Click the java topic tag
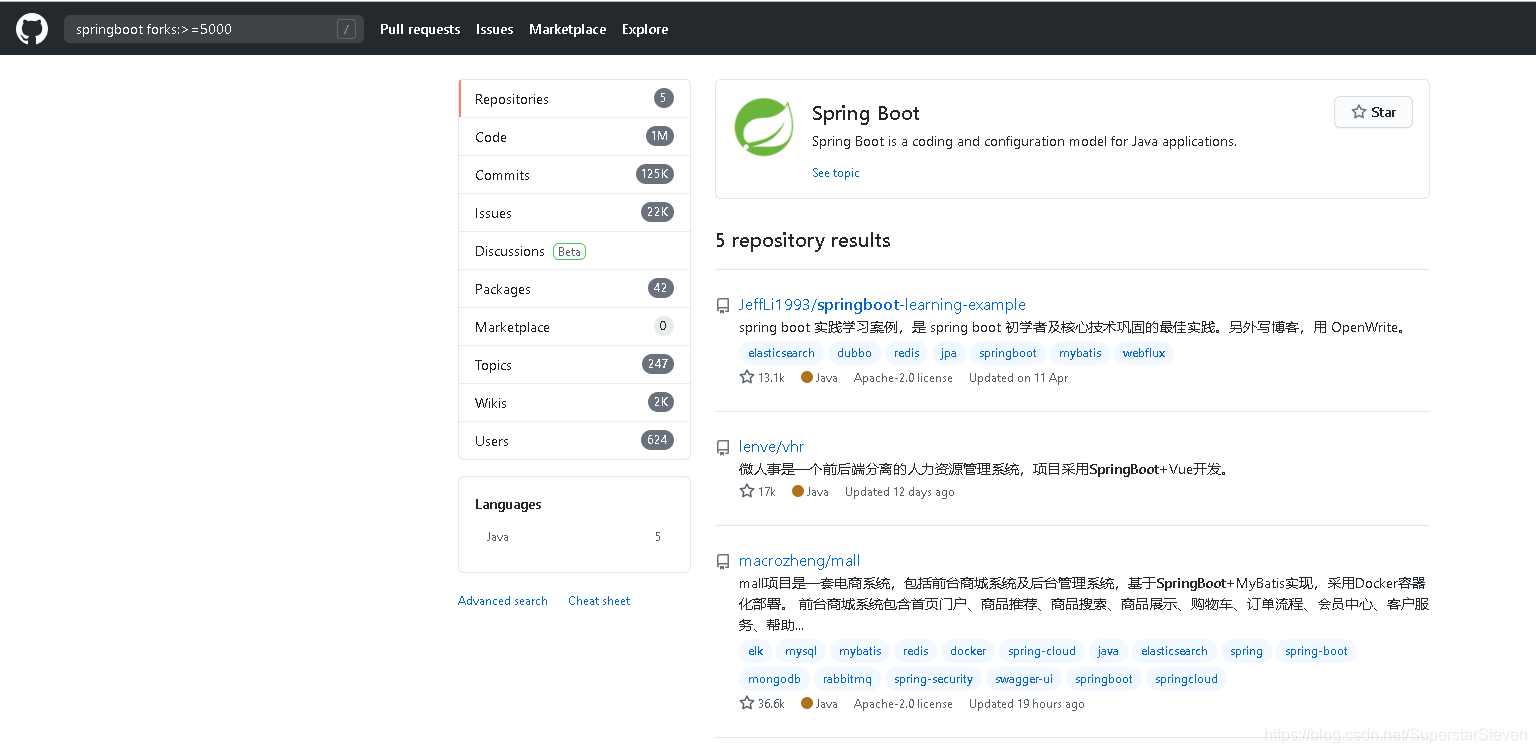1536x753 pixels. [x=1108, y=651]
